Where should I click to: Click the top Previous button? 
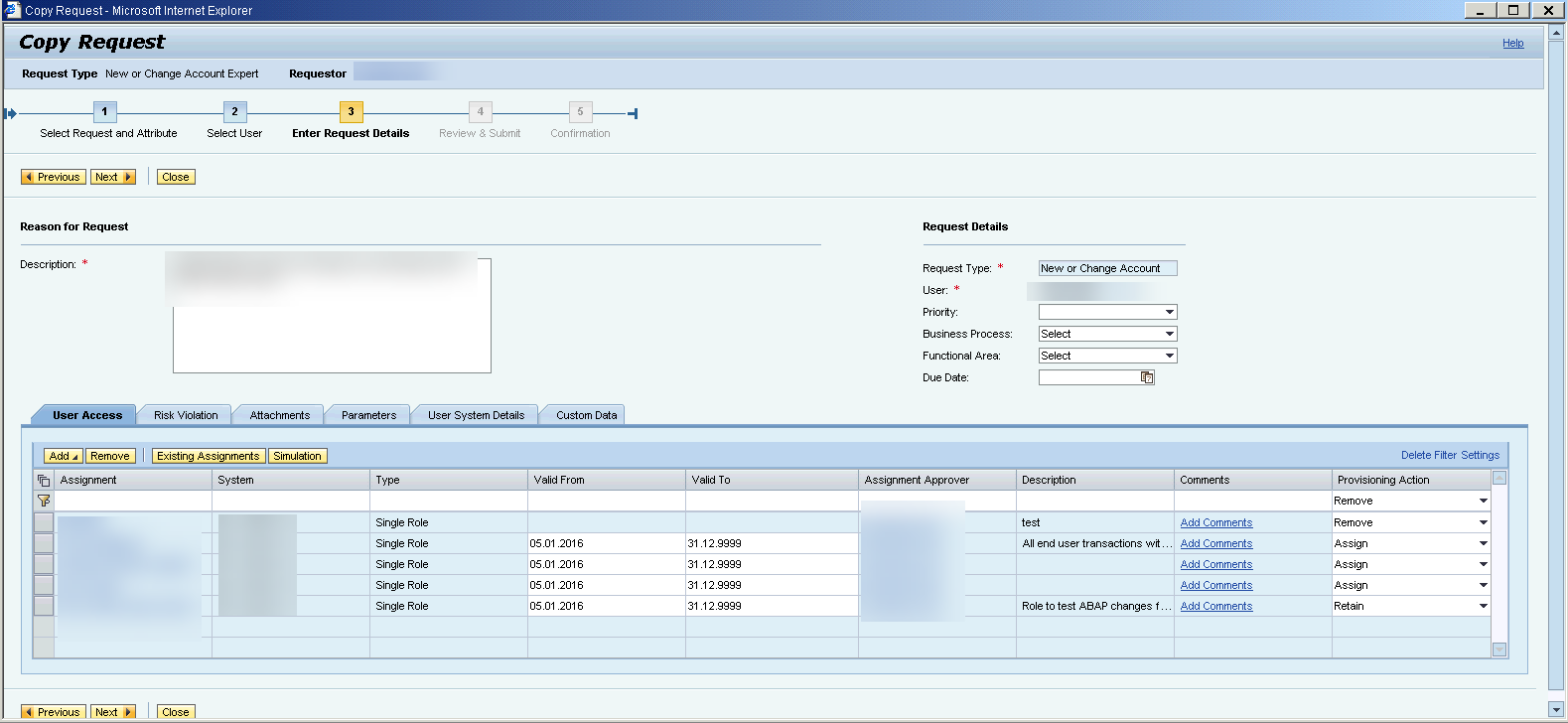pyautogui.click(x=53, y=177)
